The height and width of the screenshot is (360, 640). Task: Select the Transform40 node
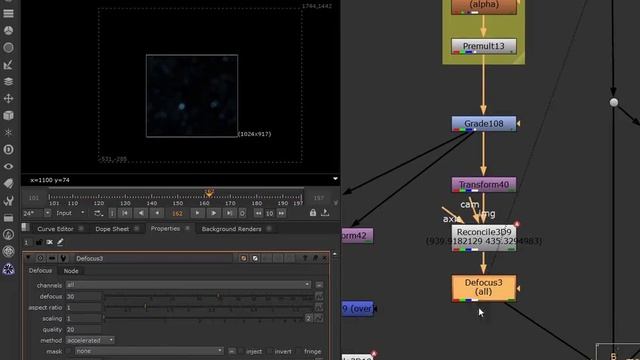point(484,185)
